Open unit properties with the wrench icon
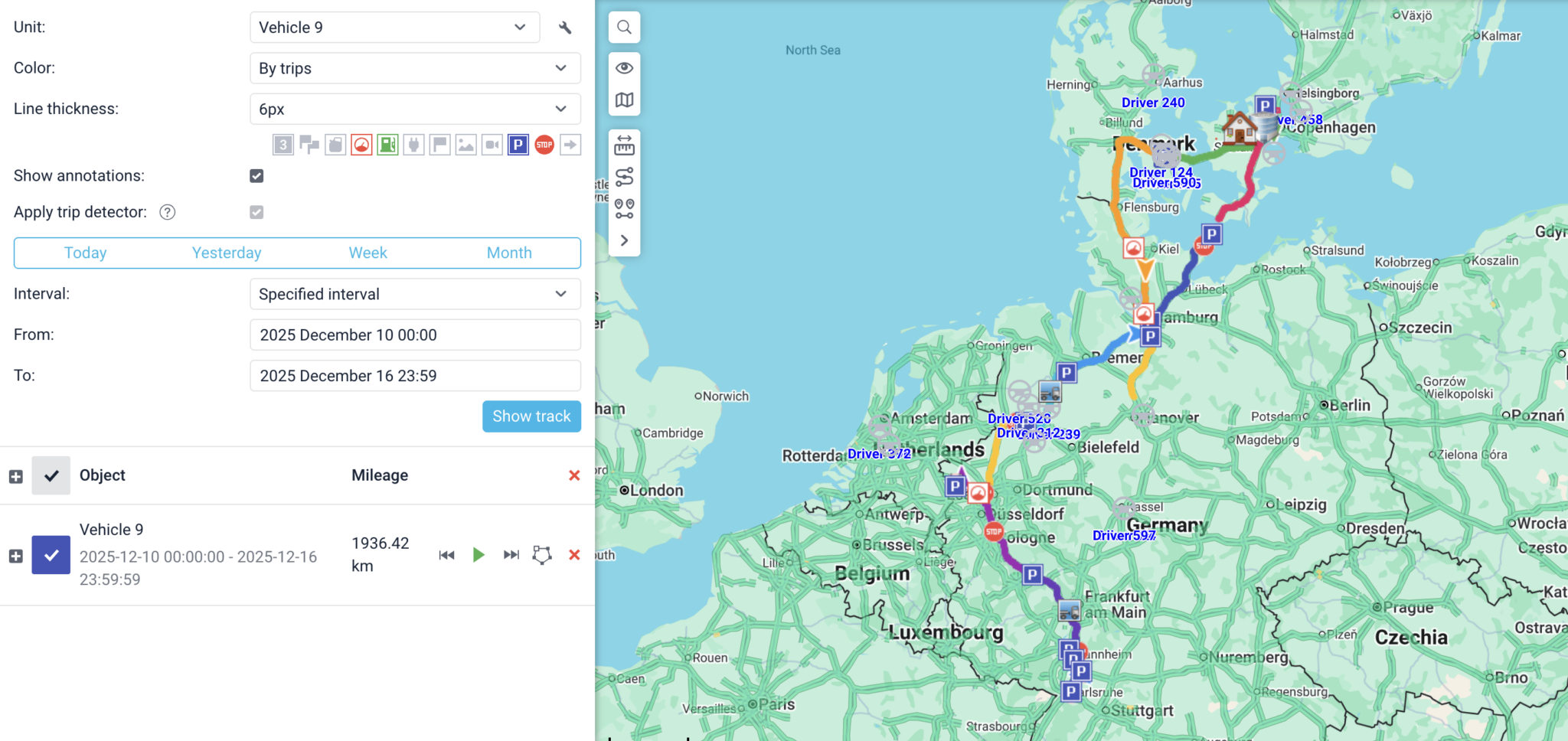The width and height of the screenshot is (1568, 741). [x=565, y=28]
